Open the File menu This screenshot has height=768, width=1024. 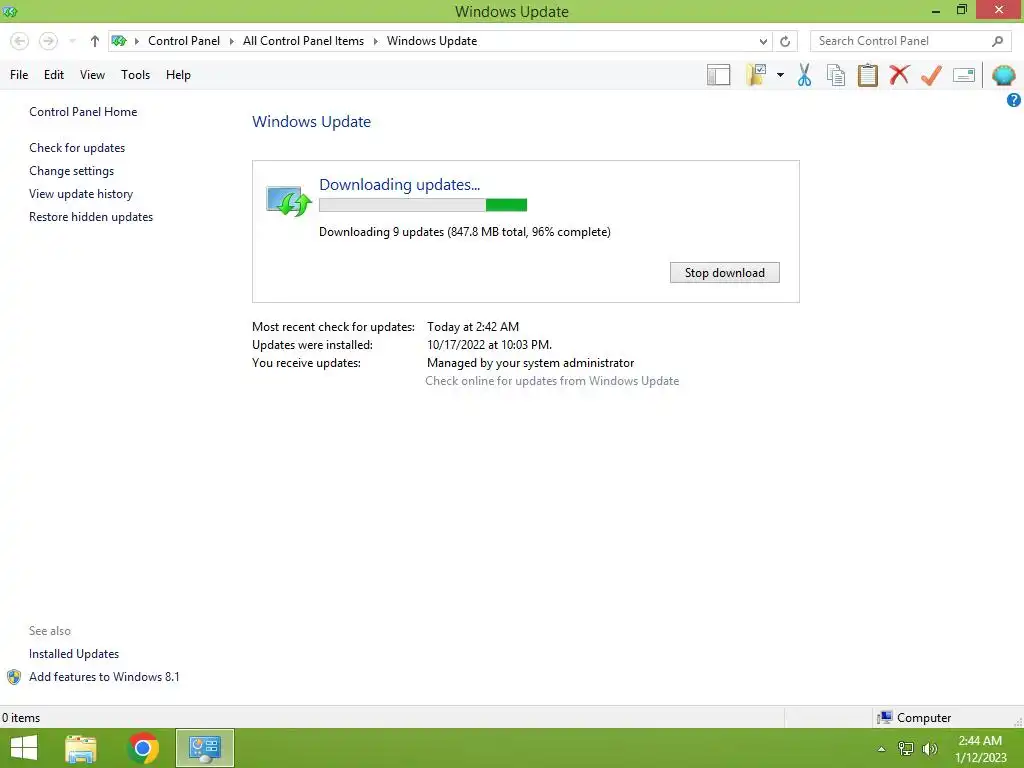pyautogui.click(x=19, y=75)
